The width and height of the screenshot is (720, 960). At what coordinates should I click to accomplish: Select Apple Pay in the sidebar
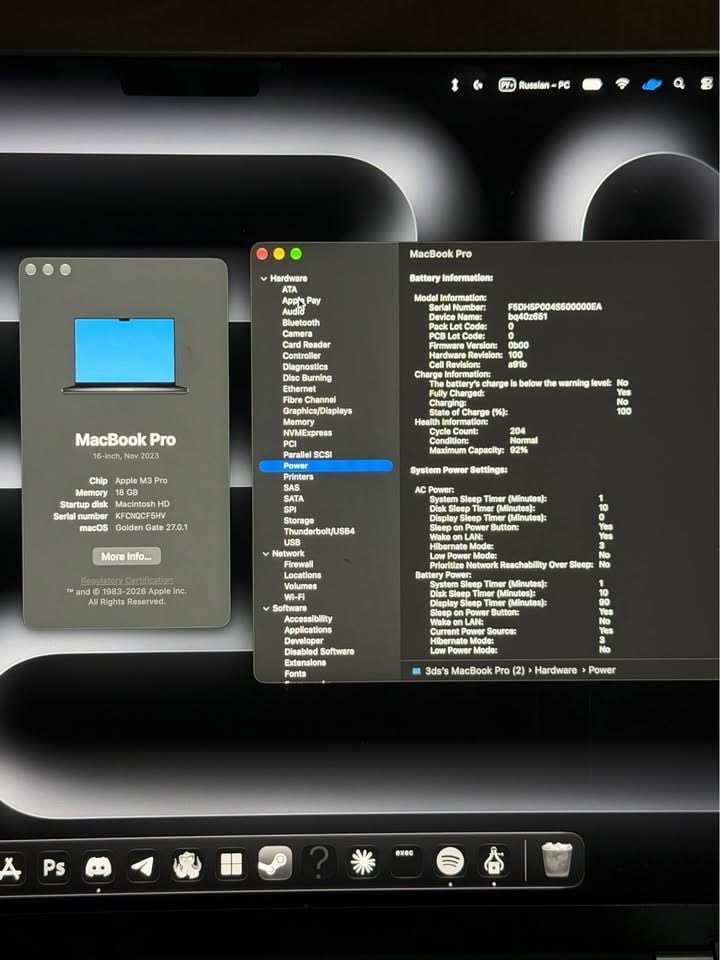click(x=301, y=301)
